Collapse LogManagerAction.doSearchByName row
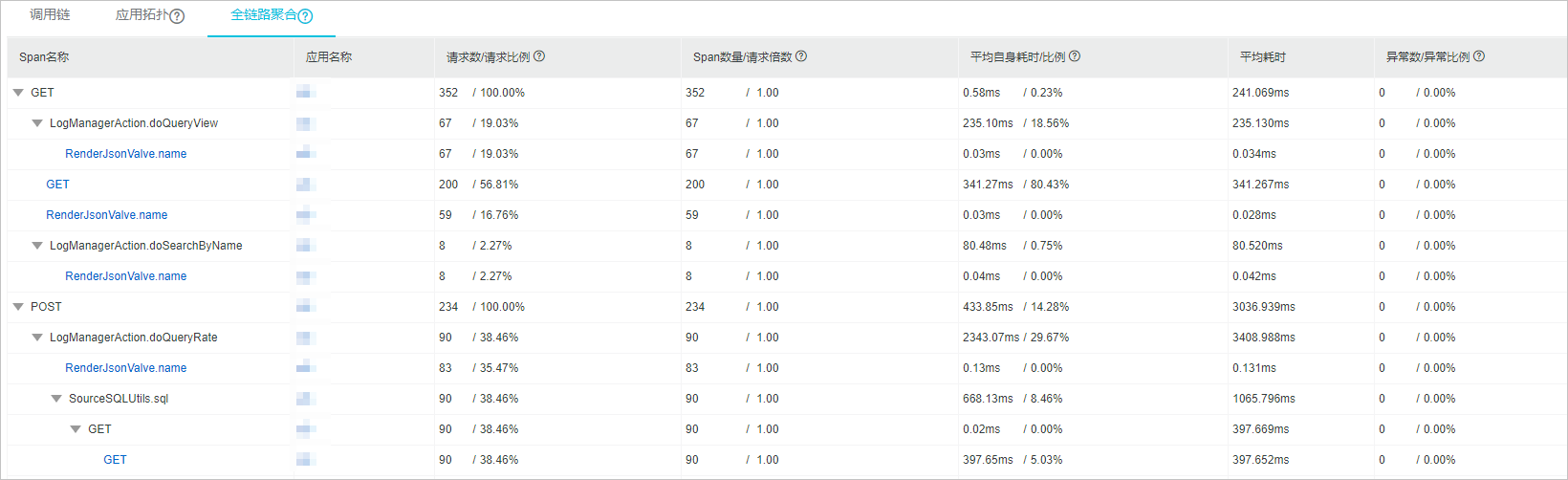Viewport: 1568px width, 480px height. pyautogui.click(x=37, y=246)
